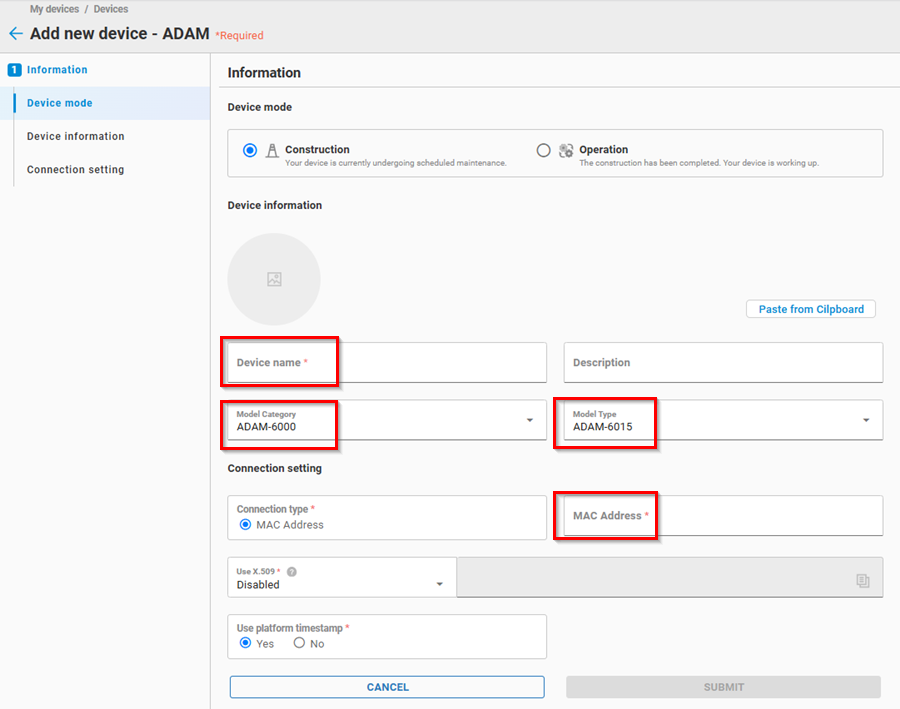The image size is (900, 709).
Task: Select MAC Address connection type radio
Action: [246, 524]
